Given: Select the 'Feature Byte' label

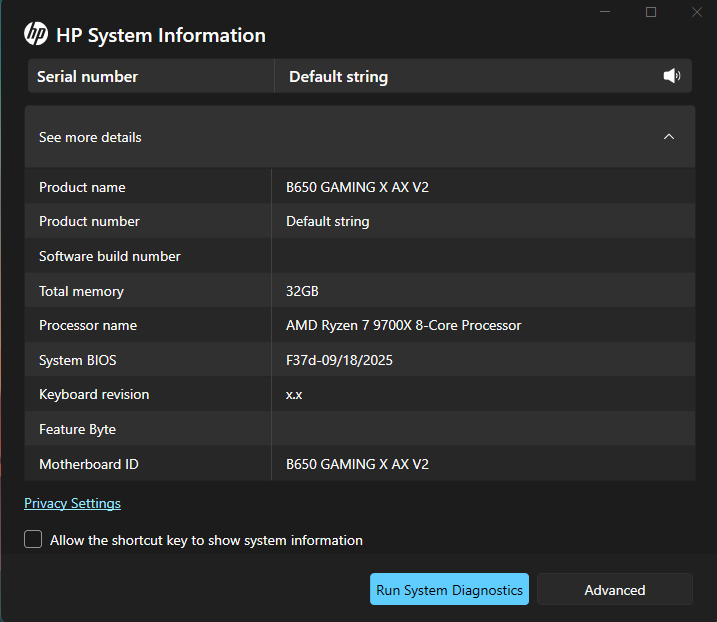Looking at the screenshot, I should tap(77, 429).
